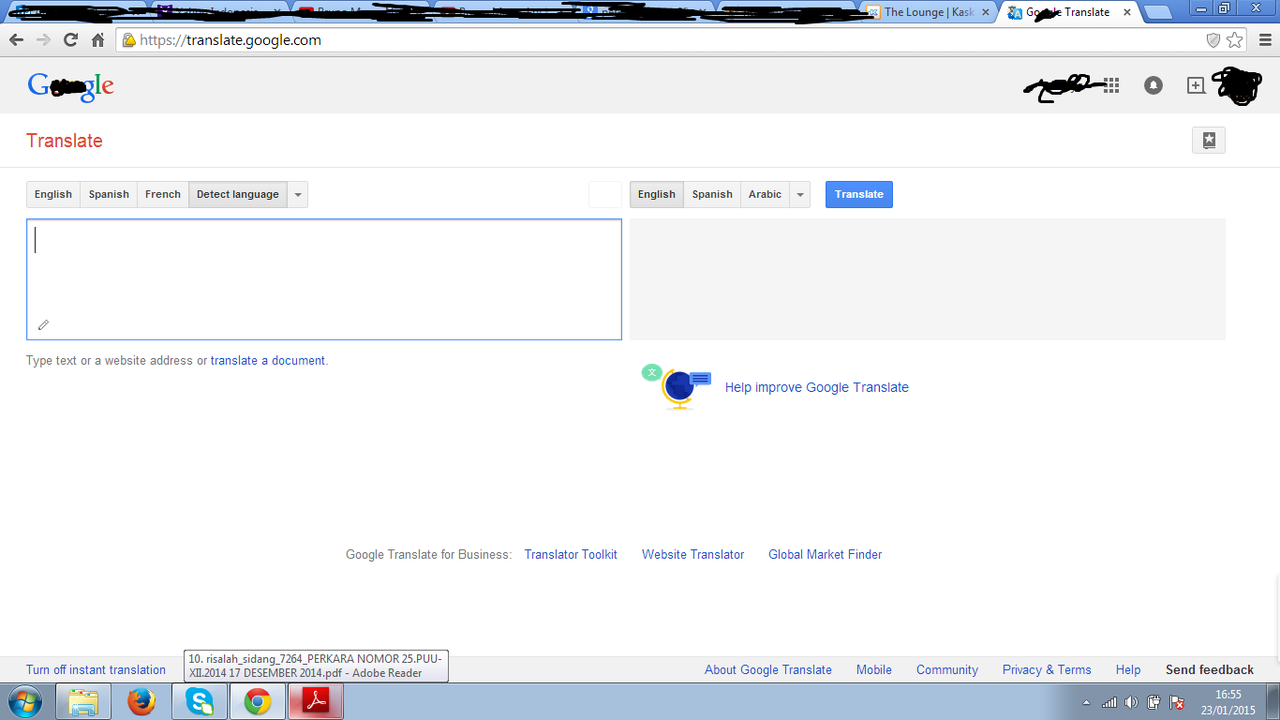The width and height of the screenshot is (1280, 720).
Task: Turn on handwriting input with the pencil icon
Action: click(x=43, y=325)
